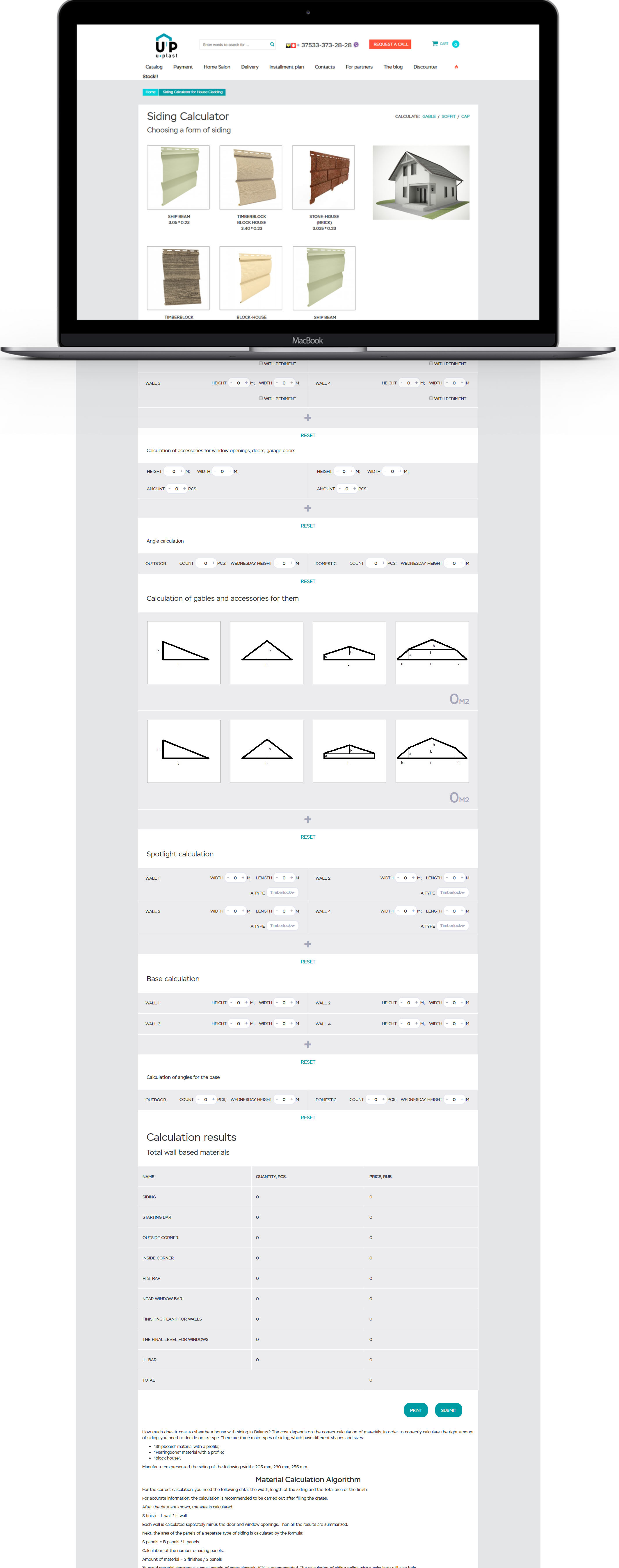The width and height of the screenshot is (619, 1568).
Task: Check right With Pediment above Wall 4 row
Action: tap(431, 364)
